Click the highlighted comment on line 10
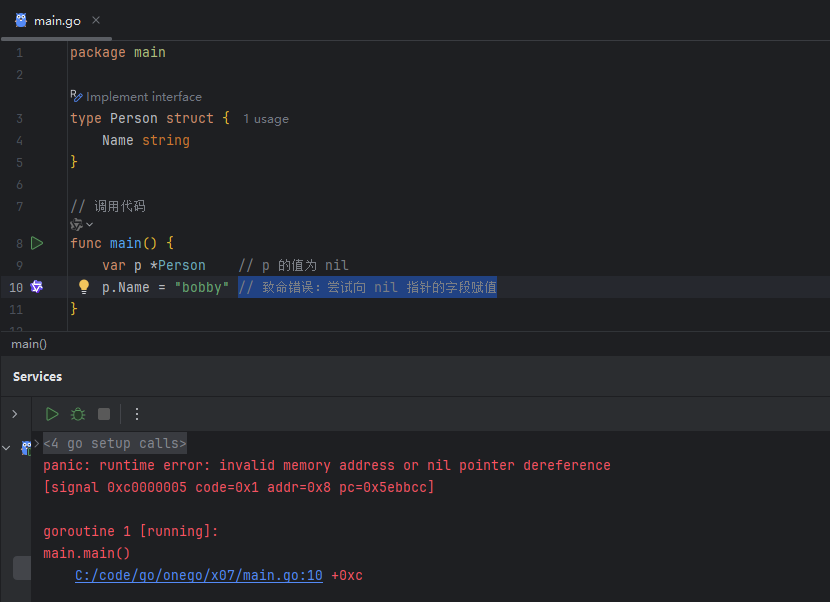This screenshot has height=602, width=830. (x=367, y=287)
